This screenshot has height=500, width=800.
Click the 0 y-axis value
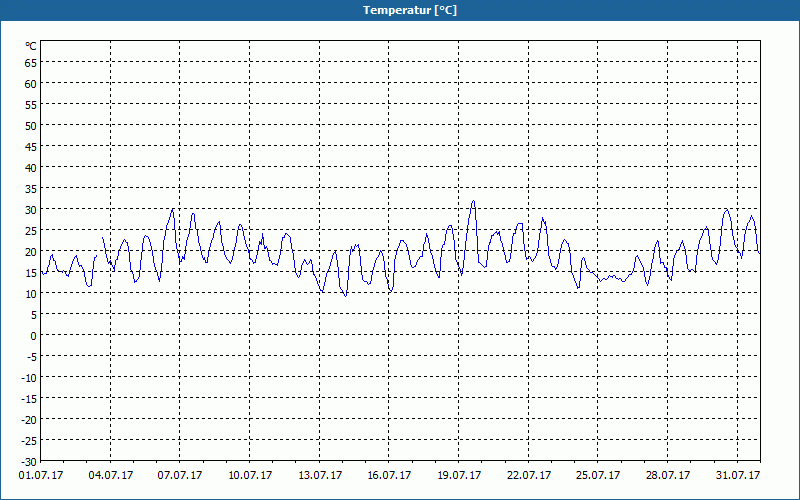pyautogui.click(x=34, y=336)
